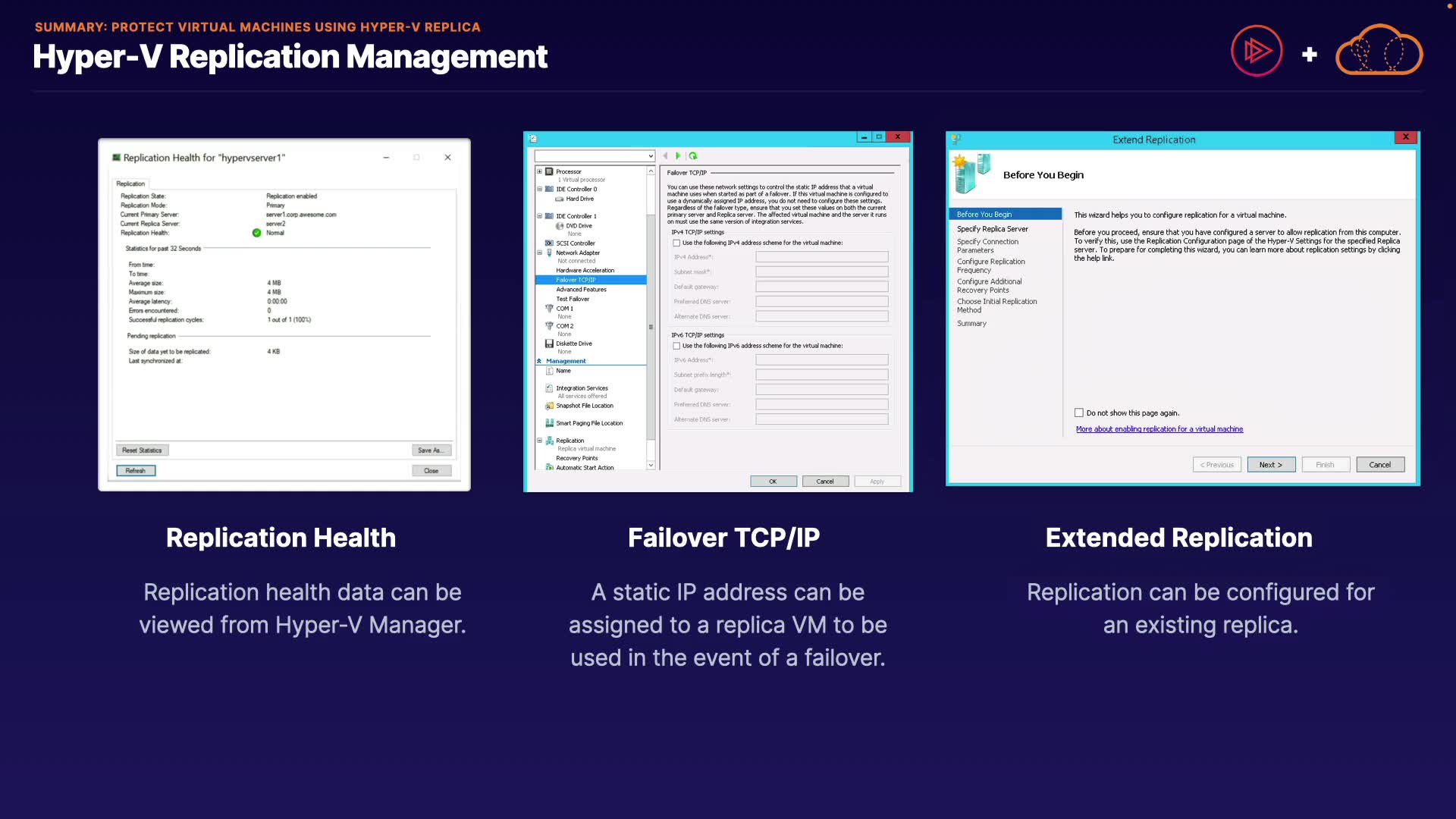Select the Replication tab in health dialog
This screenshot has width=1456, height=819.
pos(130,184)
